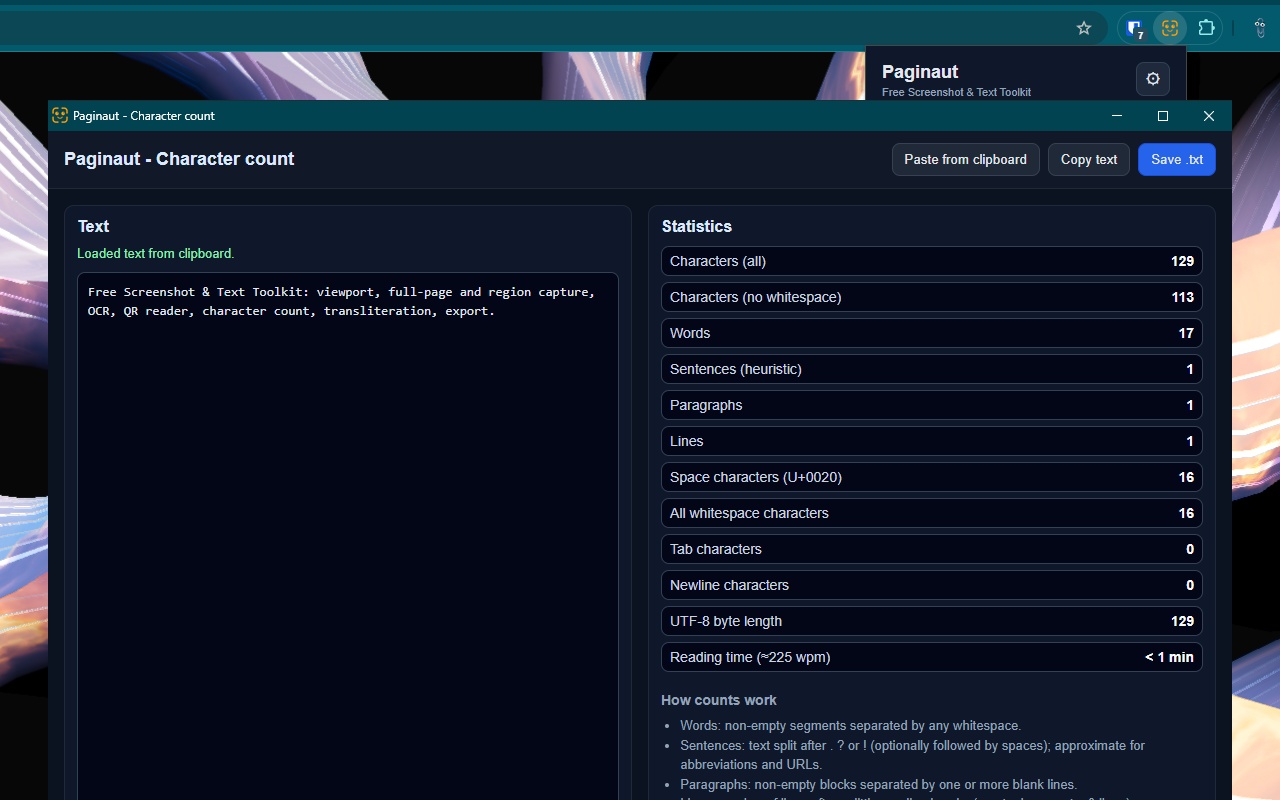Image resolution: width=1280 pixels, height=800 pixels.
Task: Bookmark page with the star icon
Action: click(x=1084, y=28)
